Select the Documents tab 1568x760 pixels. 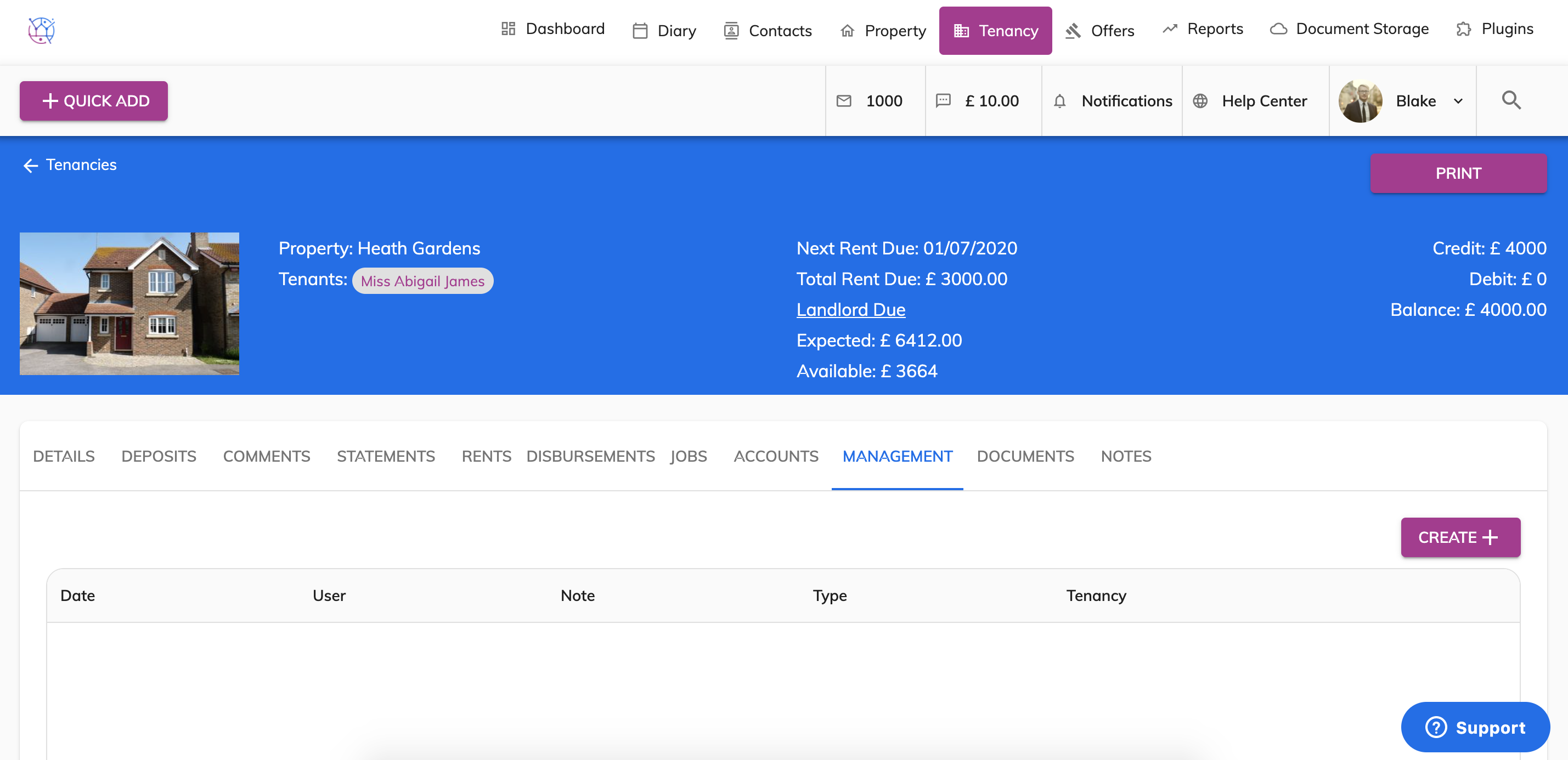click(x=1025, y=456)
